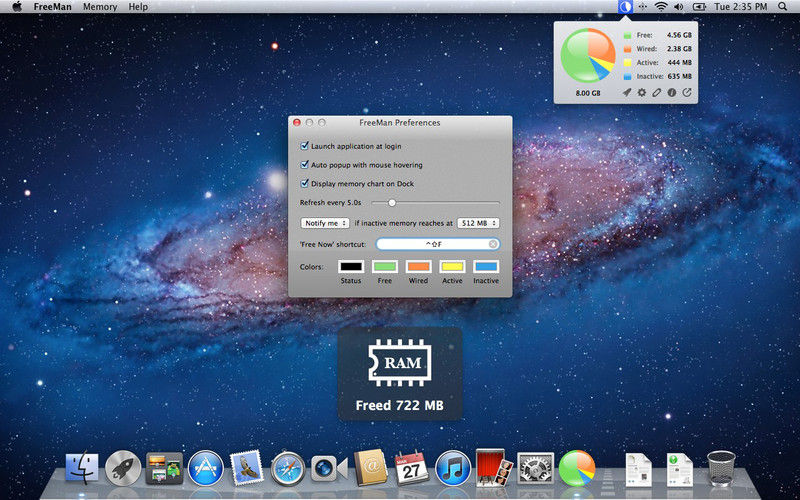This screenshot has height=500, width=800.
Task: Toggle Auto popup with mouse hovering
Action: coord(305,165)
